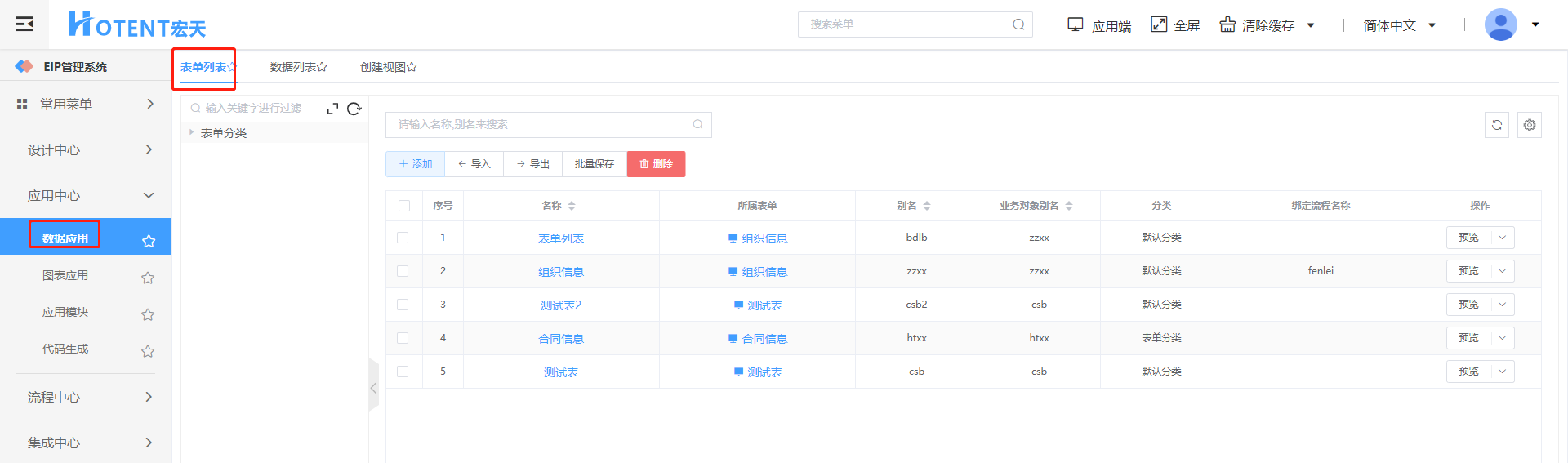
Task: Open dropdown arrow beside 预览 in row 1
Action: (1502, 238)
